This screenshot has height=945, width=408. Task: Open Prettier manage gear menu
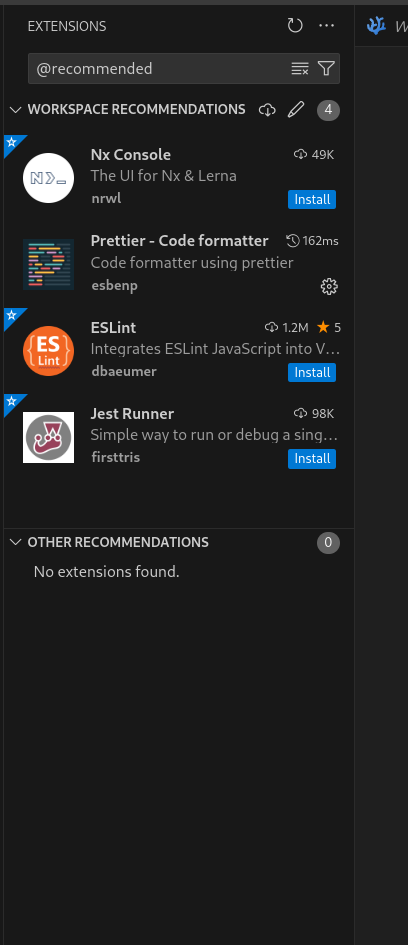pyautogui.click(x=329, y=286)
